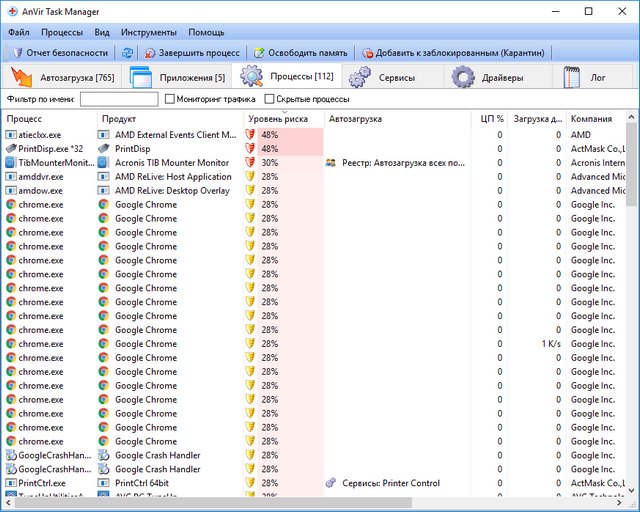Click the Log tab notepad icon
The image size is (640, 512).
click(x=571, y=77)
